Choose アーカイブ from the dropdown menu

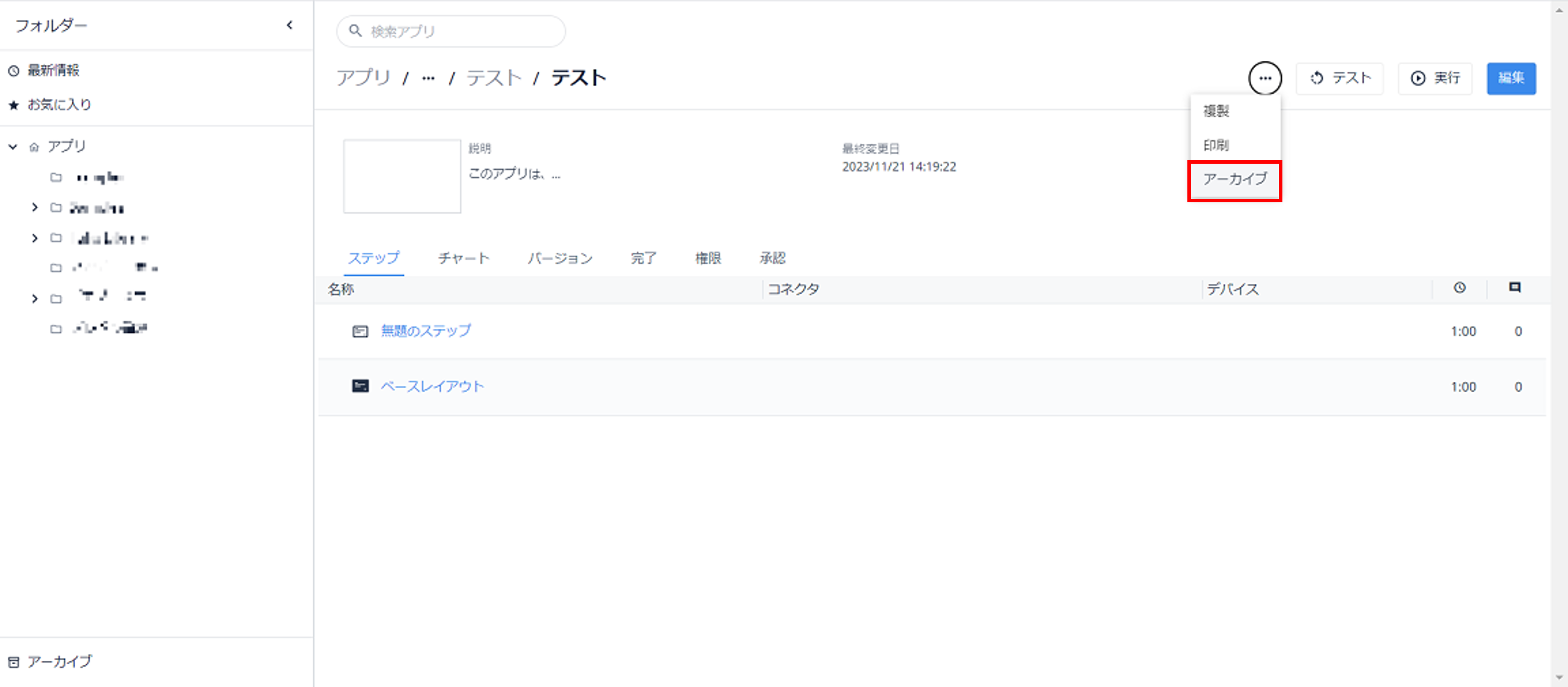pos(1235,180)
